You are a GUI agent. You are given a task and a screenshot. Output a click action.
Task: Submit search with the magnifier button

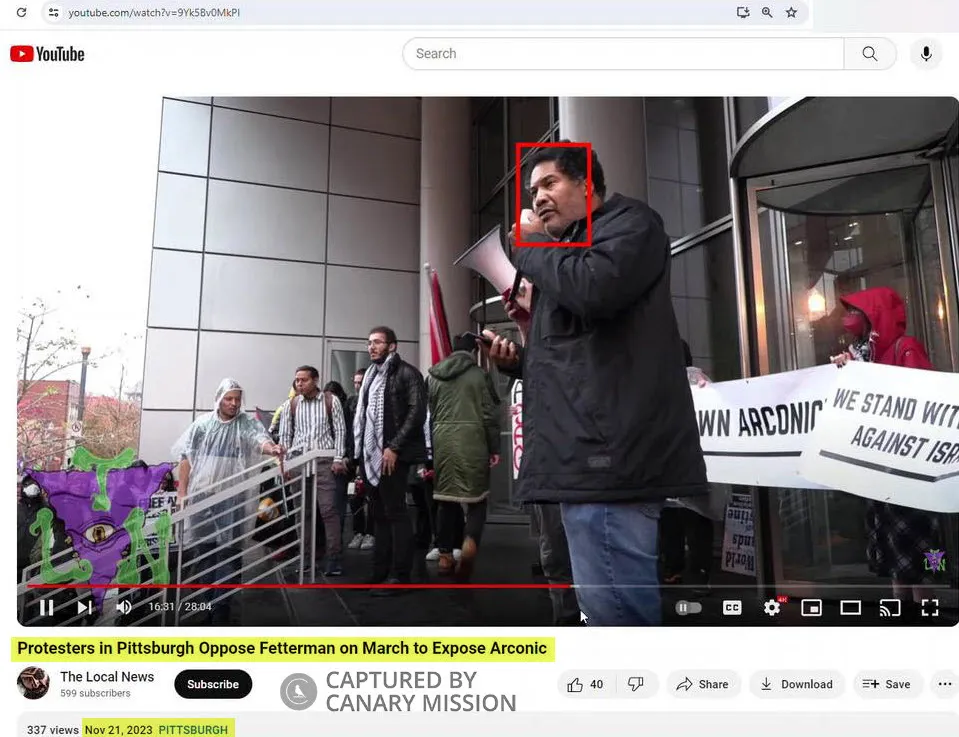pos(870,54)
